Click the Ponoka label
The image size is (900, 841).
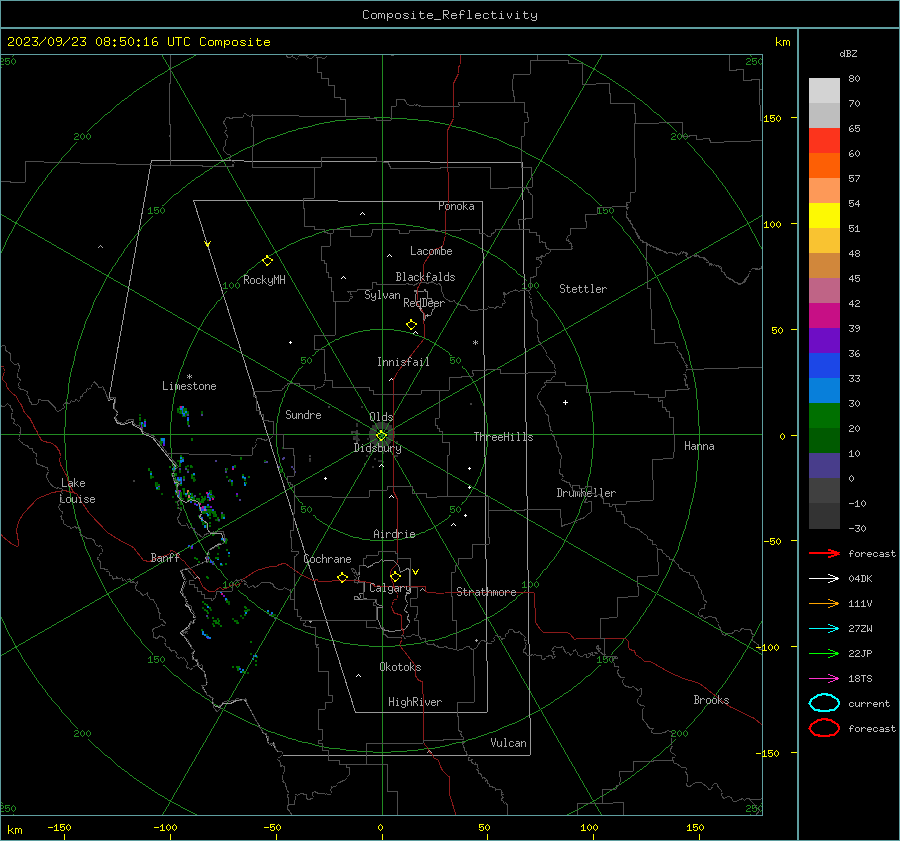[456, 206]
